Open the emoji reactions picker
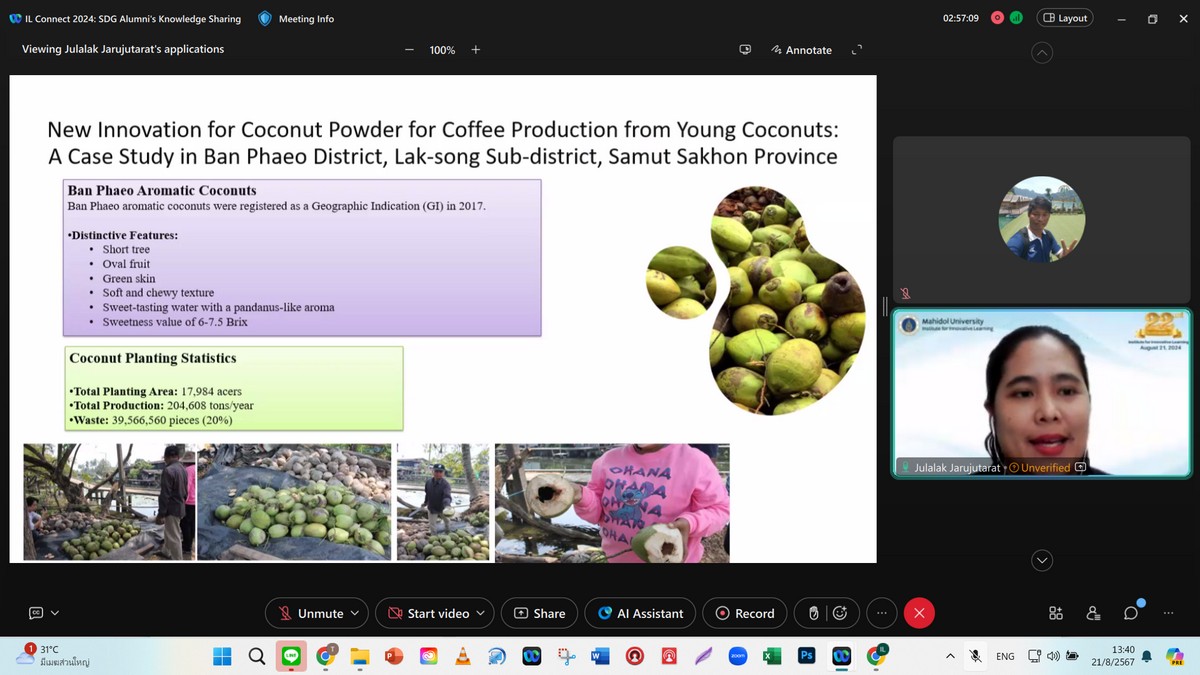 pyautogui.click(x=840, y=613)
